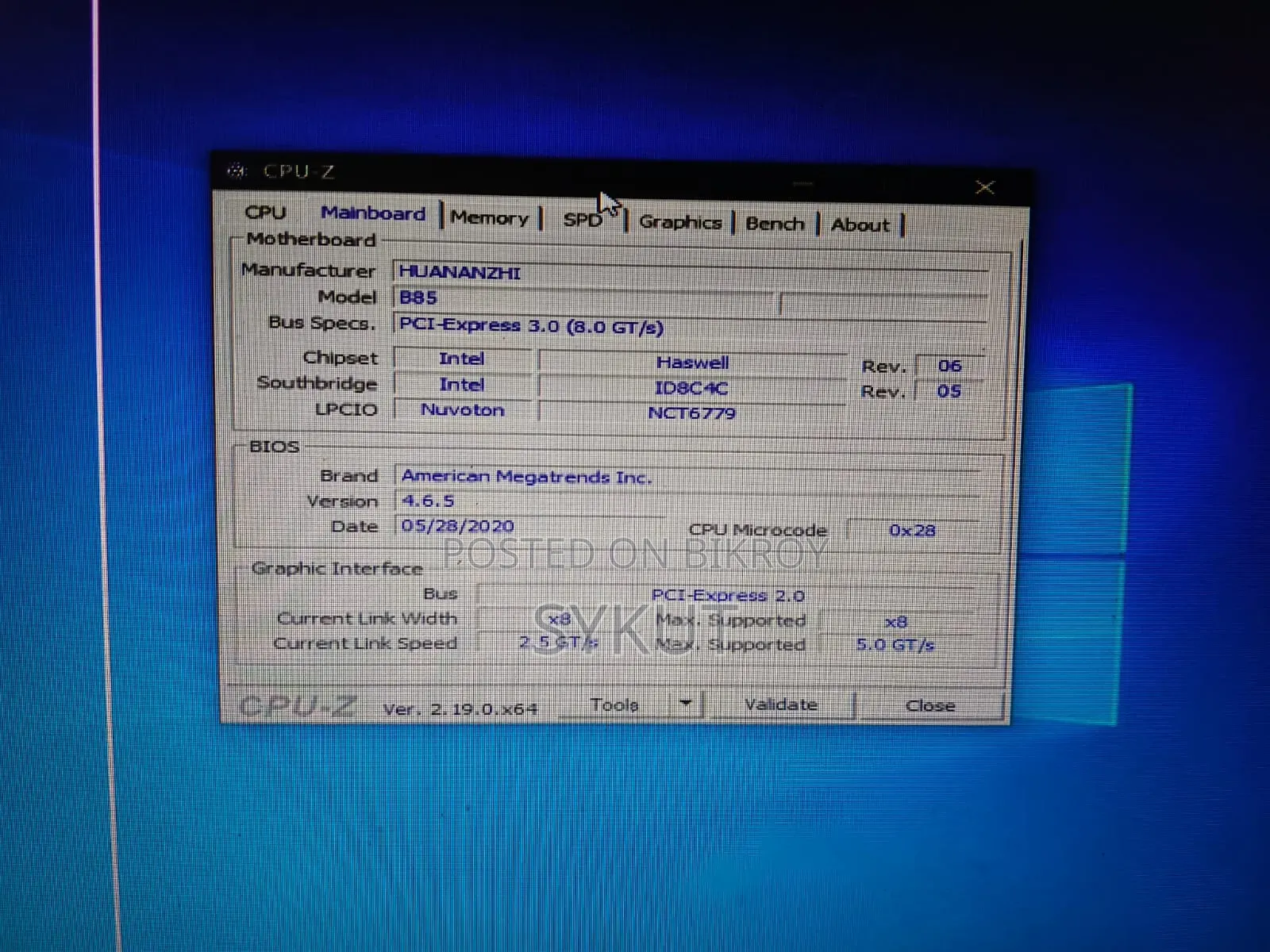The image size is (1270, 952).
Task: Go to the SPD tab
Action: click(583, 221)
